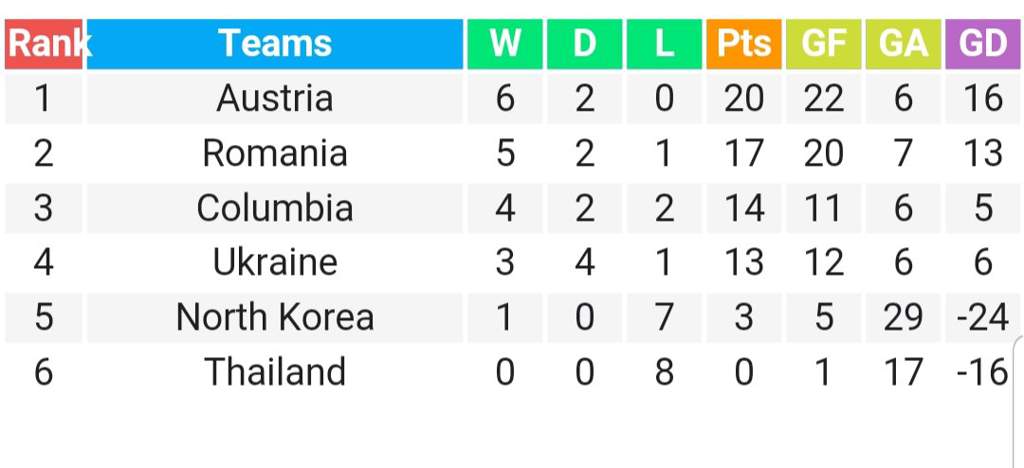Image resolution: width=1024 pixels, height=468 pixels.
Task: Click the GA goals-against header
Action: [x=903, y=44]
